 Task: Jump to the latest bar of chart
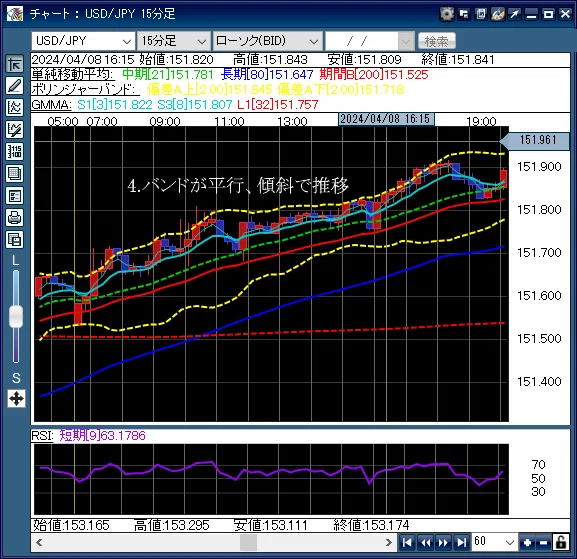point(461,542)
